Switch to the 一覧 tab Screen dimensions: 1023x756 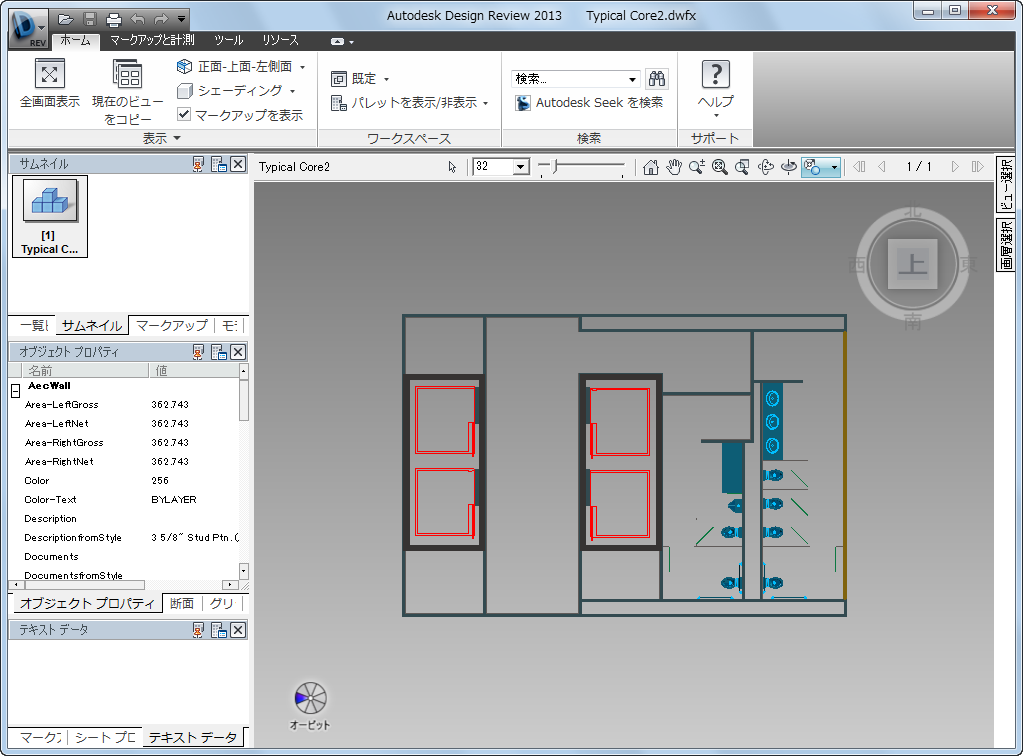pyautogui.click(x=34, y=325)
